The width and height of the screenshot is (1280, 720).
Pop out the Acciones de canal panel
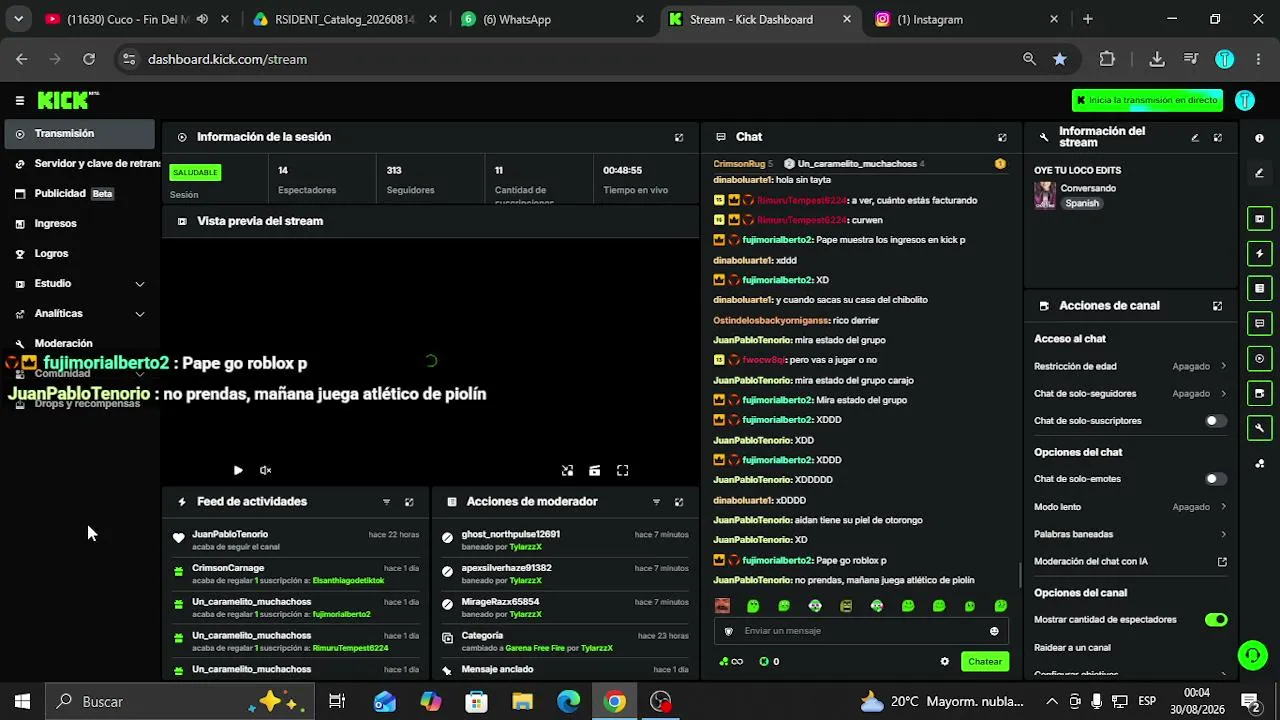[1217, 306]
